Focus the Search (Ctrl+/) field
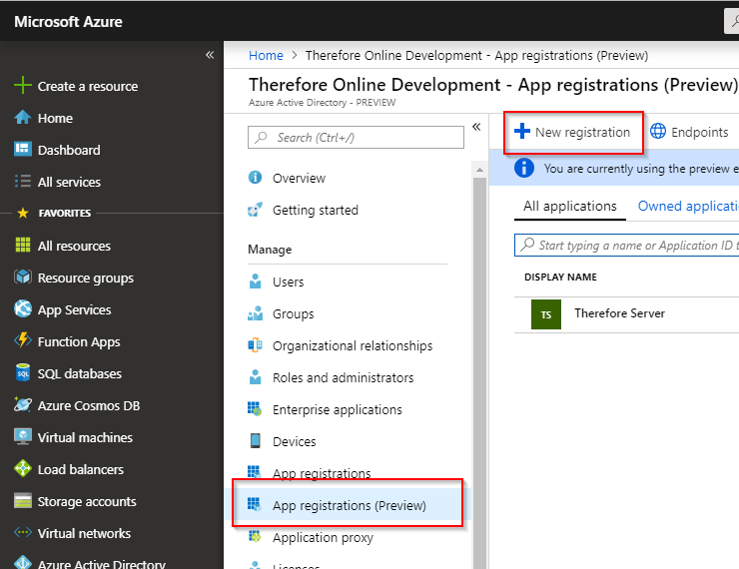The width and height of the screenshot is (739, 569). (356, 137)
